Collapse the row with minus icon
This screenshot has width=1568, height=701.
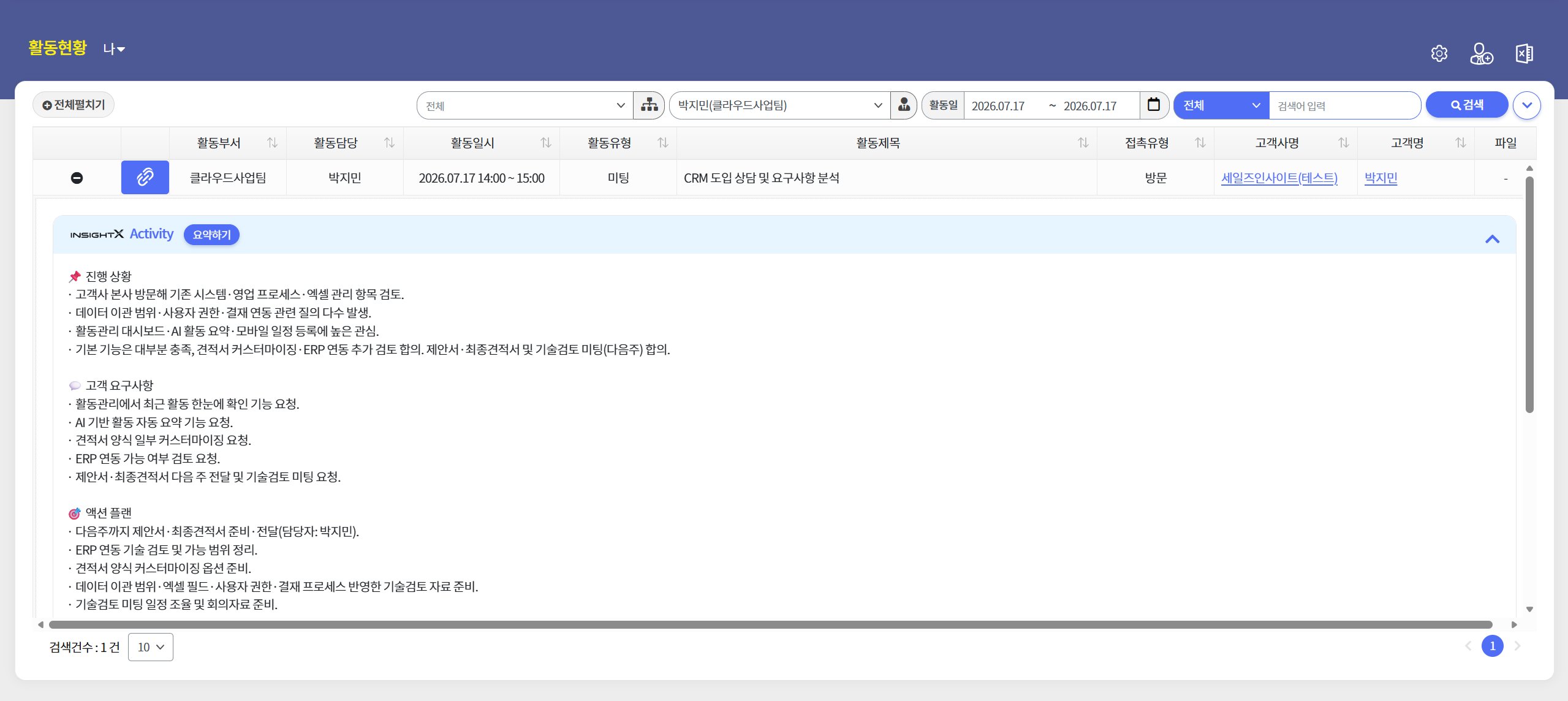(77, 178)
